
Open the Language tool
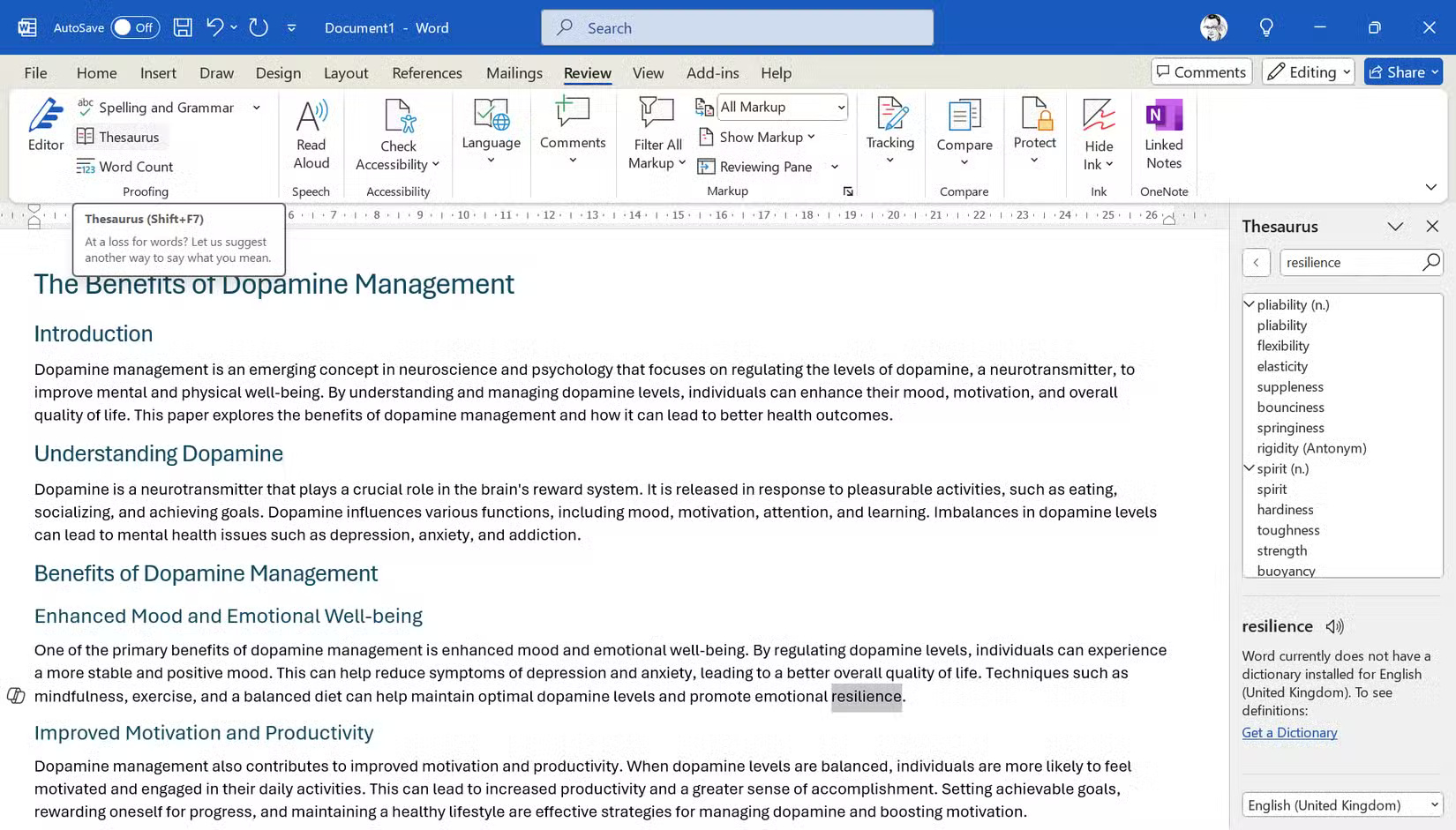coord(491,132)
